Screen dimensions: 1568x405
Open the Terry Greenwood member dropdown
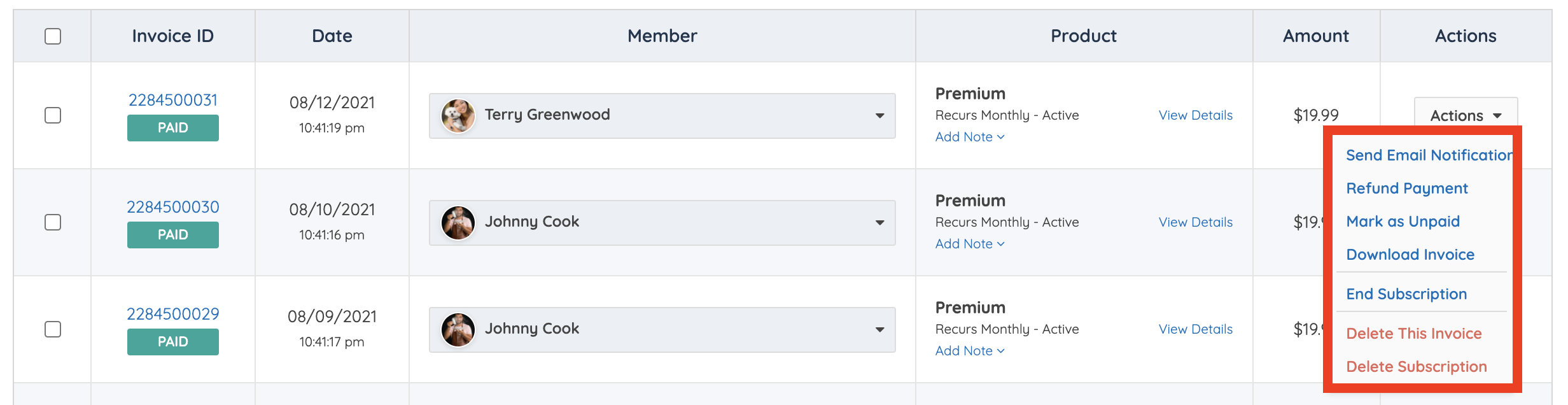tap(879, 116)
